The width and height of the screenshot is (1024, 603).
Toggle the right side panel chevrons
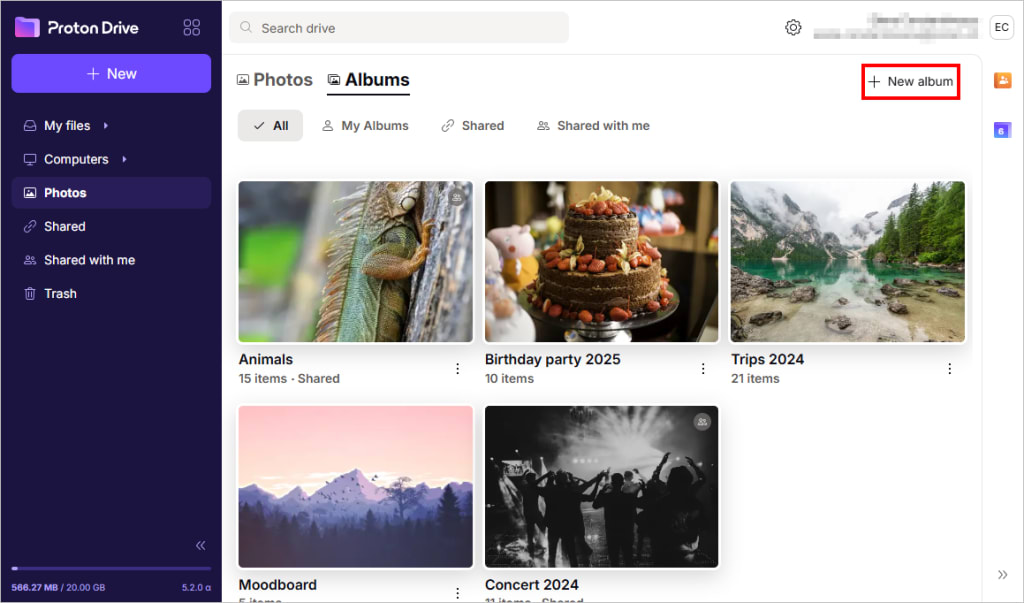pos(1002,575)
